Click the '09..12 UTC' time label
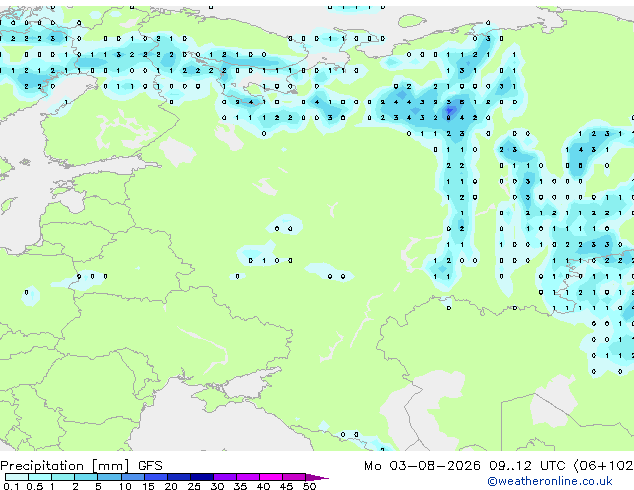Viewport: 634px width, 490px height. pyautogui.click(x=527, y=466)
